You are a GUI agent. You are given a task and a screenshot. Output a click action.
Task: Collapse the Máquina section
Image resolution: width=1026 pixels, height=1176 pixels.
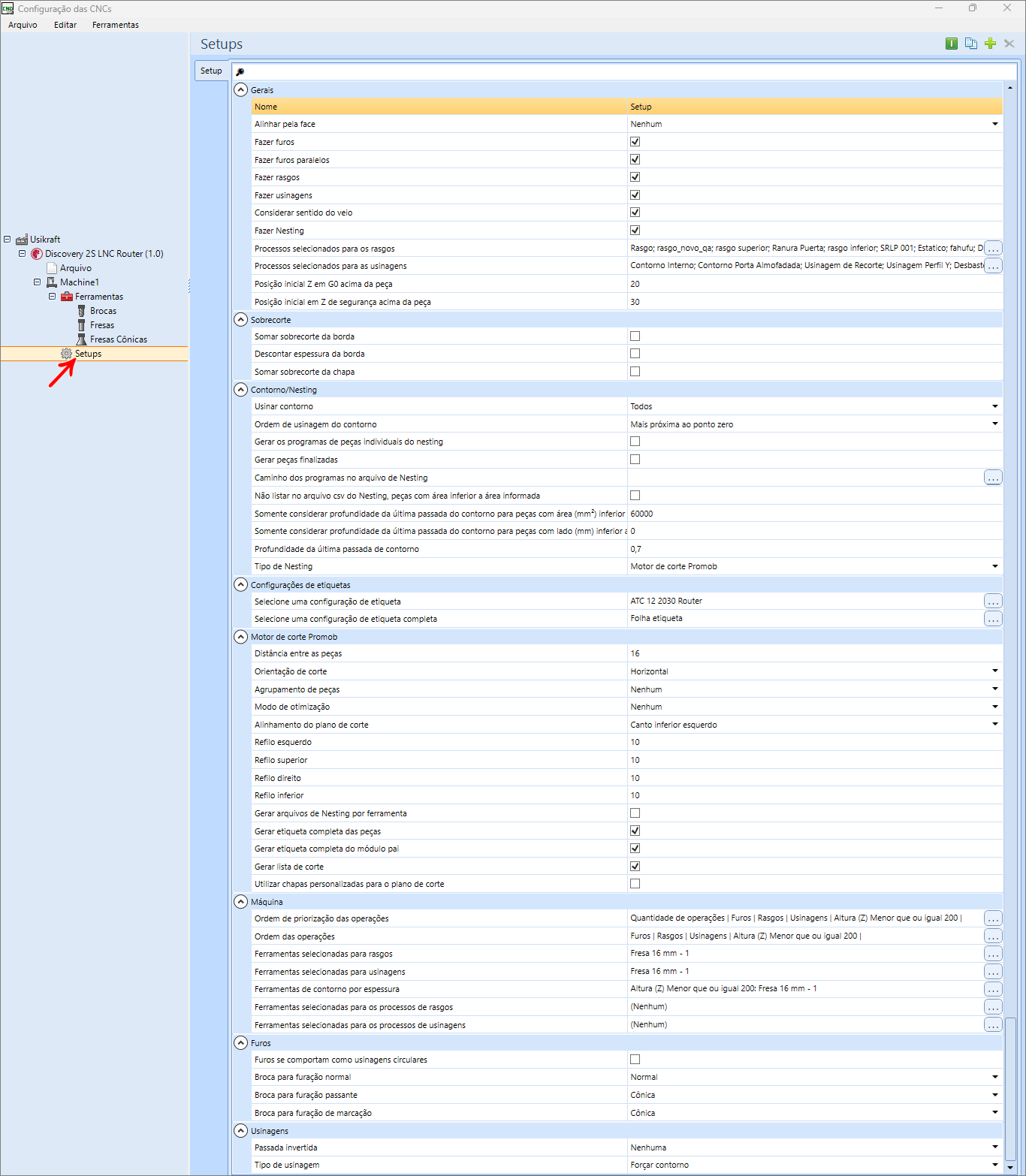[241, 902]
